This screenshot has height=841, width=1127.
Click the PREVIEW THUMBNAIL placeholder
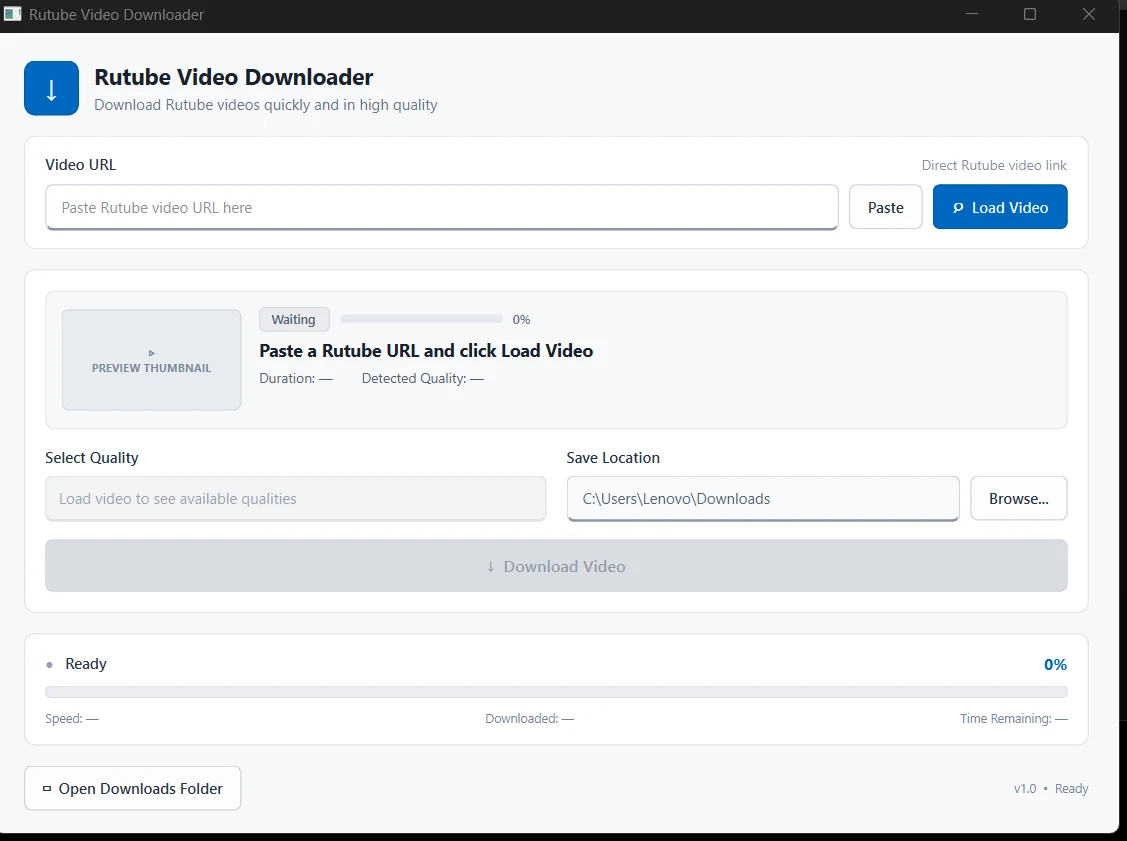pos(152,360)
